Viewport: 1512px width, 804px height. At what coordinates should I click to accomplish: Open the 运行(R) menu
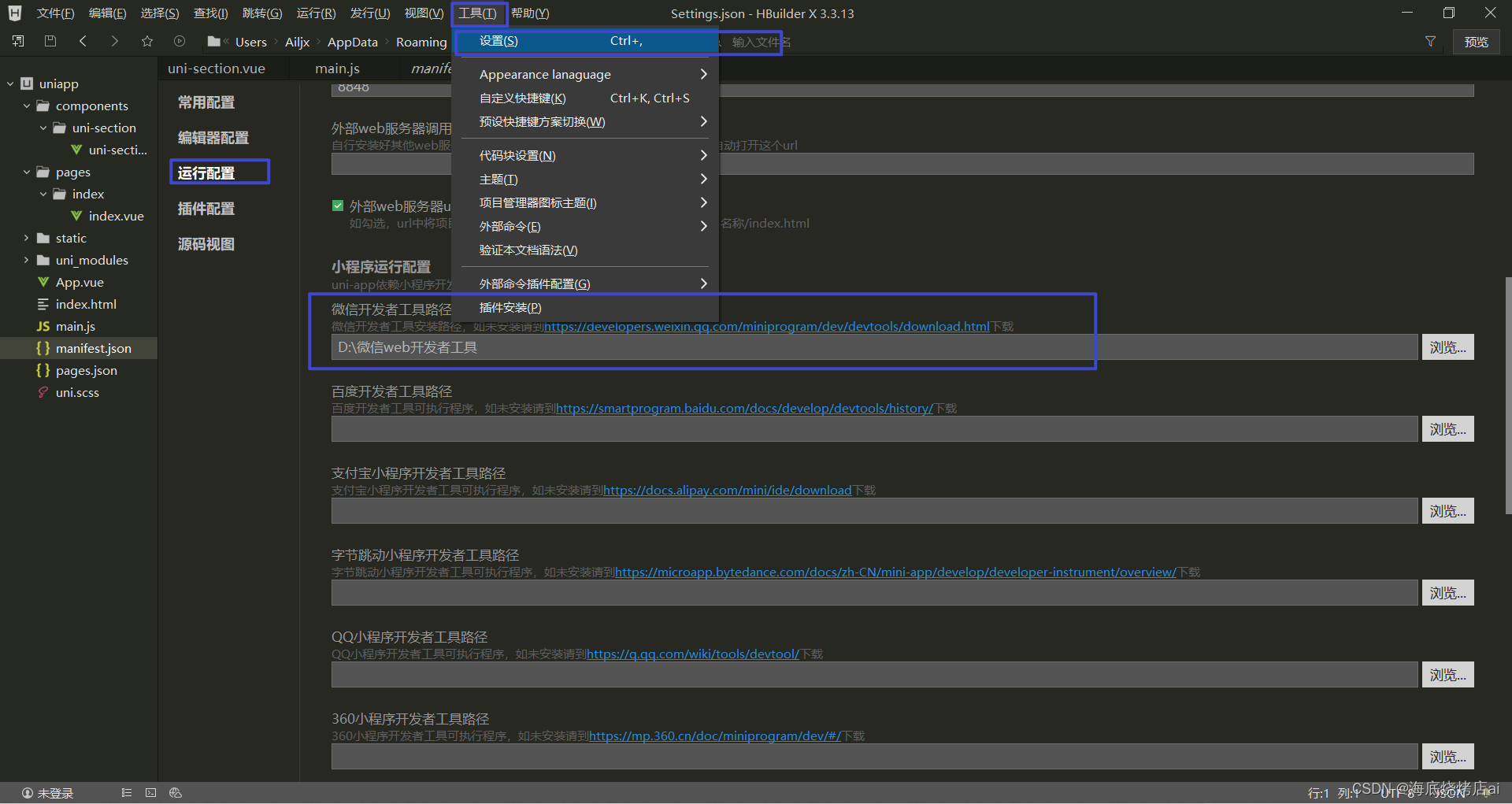coord(316,13)
